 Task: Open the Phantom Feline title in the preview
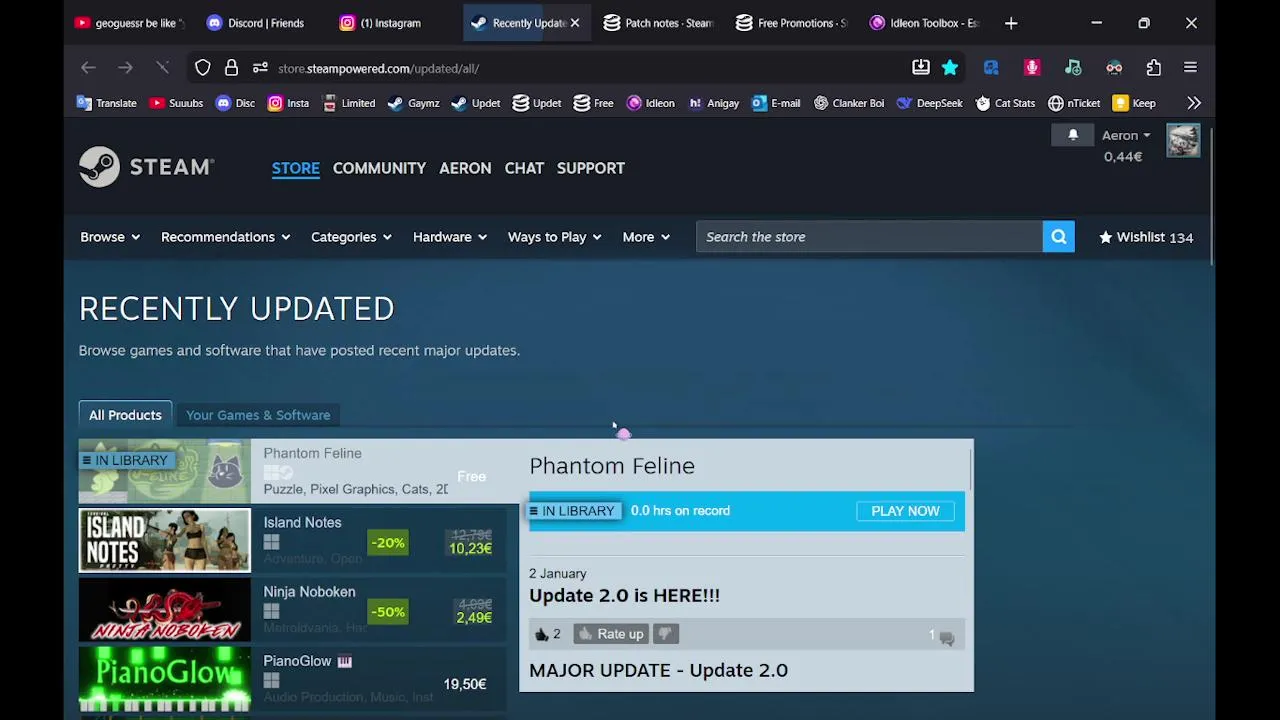pyautogui.click(x=612, y=466)
